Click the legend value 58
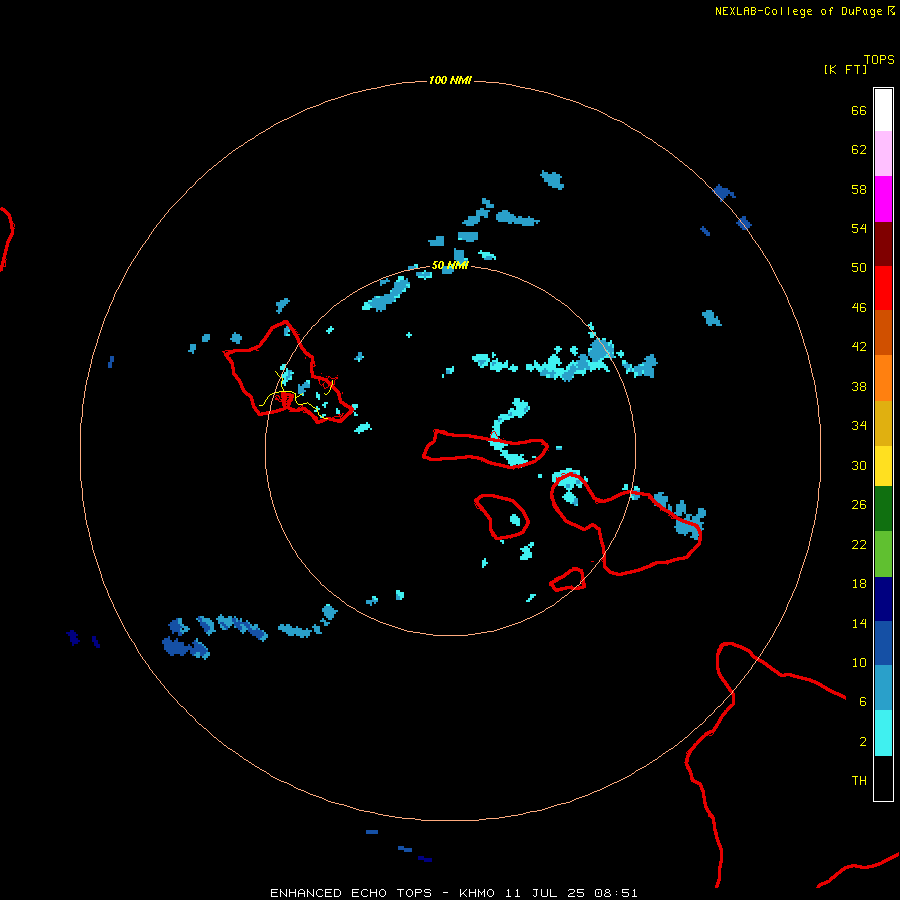The width and height of the screenshot is (900, 900). (x=859, y=189)
